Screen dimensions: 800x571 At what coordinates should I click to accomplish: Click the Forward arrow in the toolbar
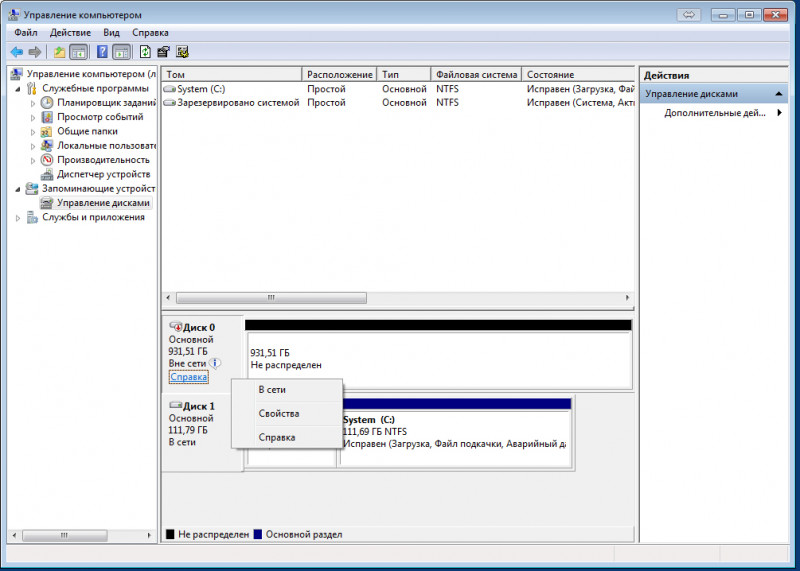point(35,52)
